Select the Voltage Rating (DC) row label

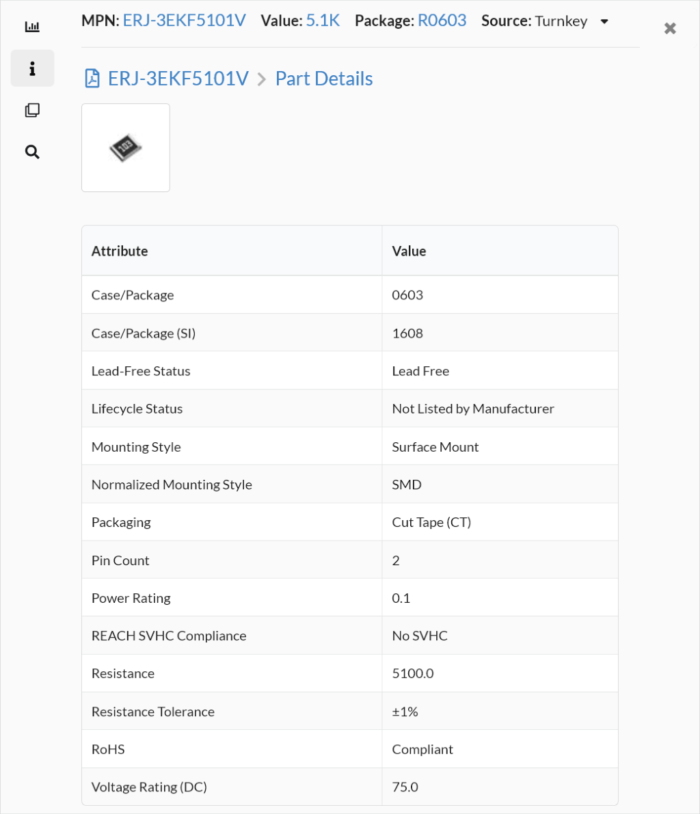[149, 787]
